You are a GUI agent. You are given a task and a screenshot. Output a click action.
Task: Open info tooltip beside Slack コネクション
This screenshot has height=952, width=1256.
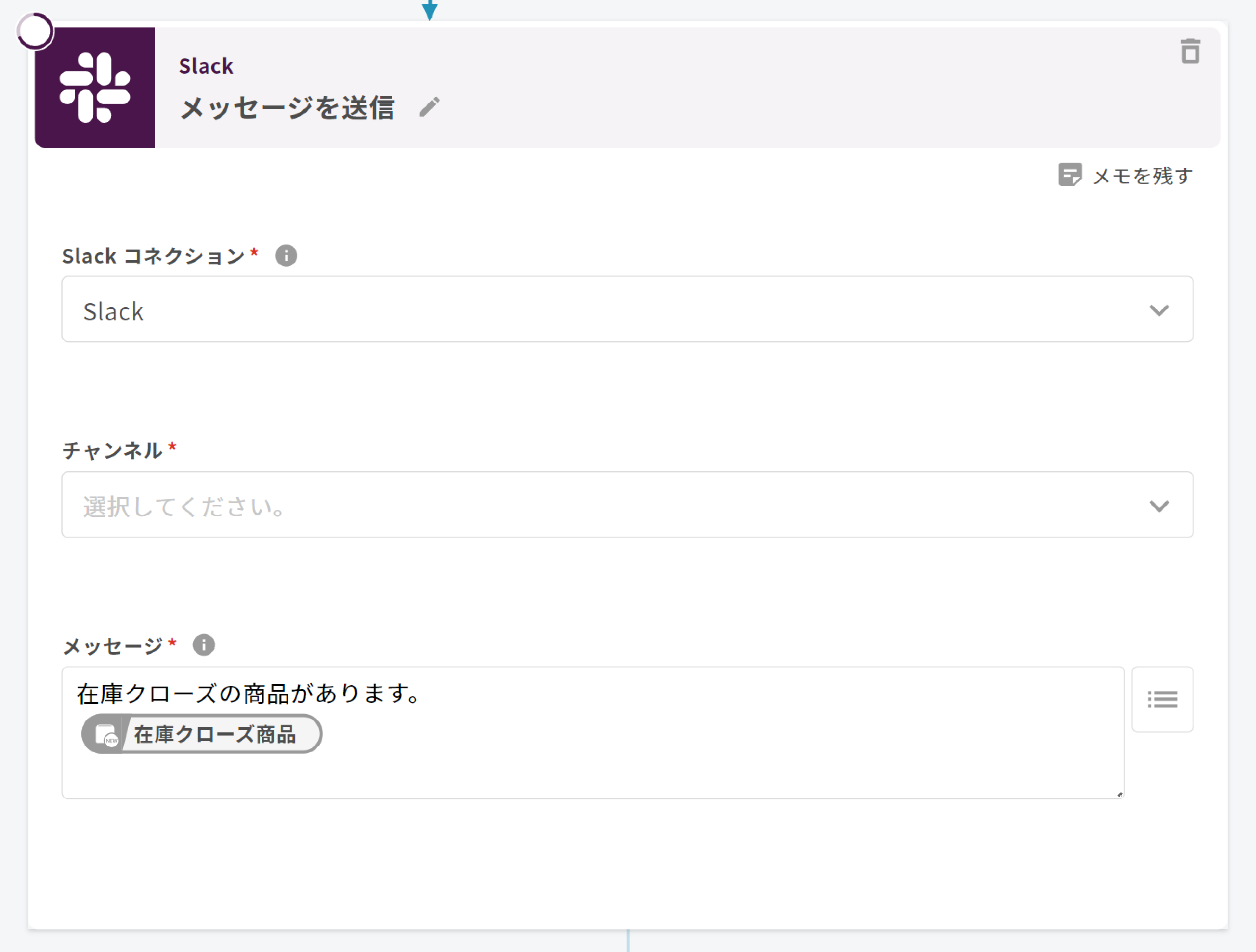286,256
